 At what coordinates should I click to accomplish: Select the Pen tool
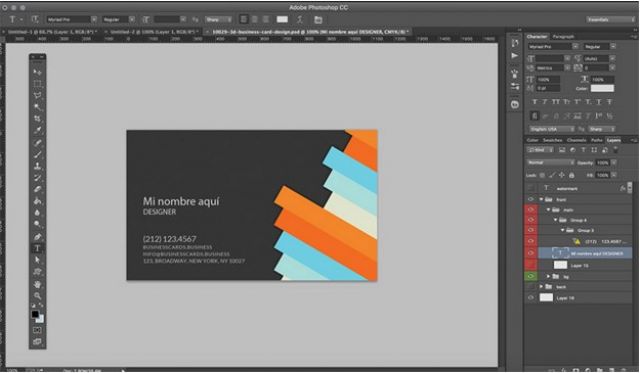pos(37,237)
